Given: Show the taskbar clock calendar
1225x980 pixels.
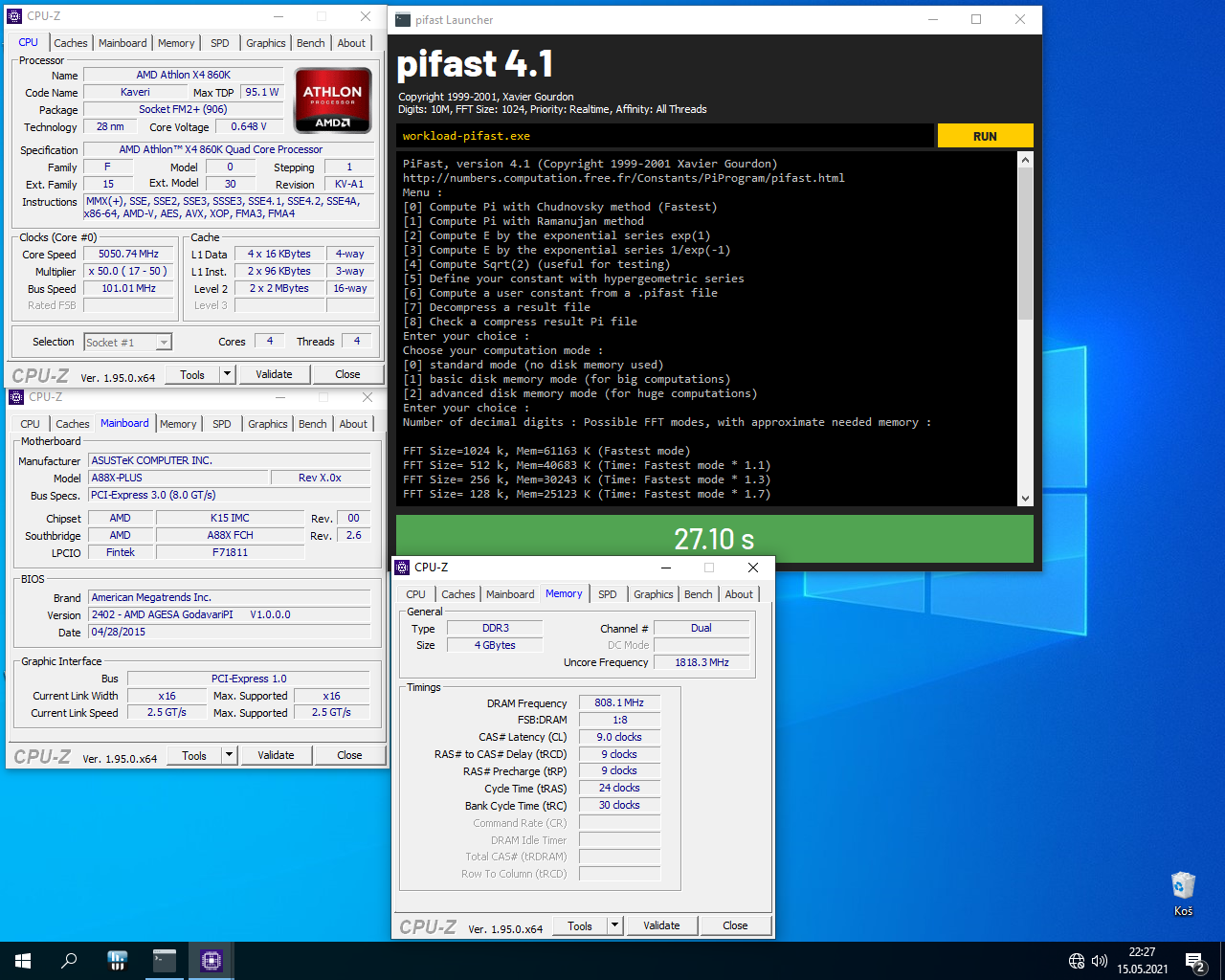Looking at the screenshot, I should coord(1142,961).
